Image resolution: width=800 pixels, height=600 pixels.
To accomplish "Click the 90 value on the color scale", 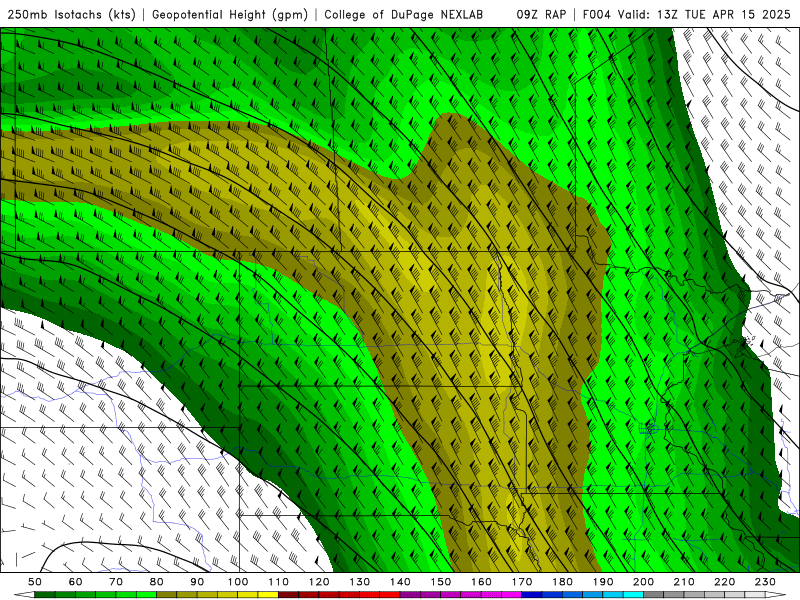I will click(197, 582).
